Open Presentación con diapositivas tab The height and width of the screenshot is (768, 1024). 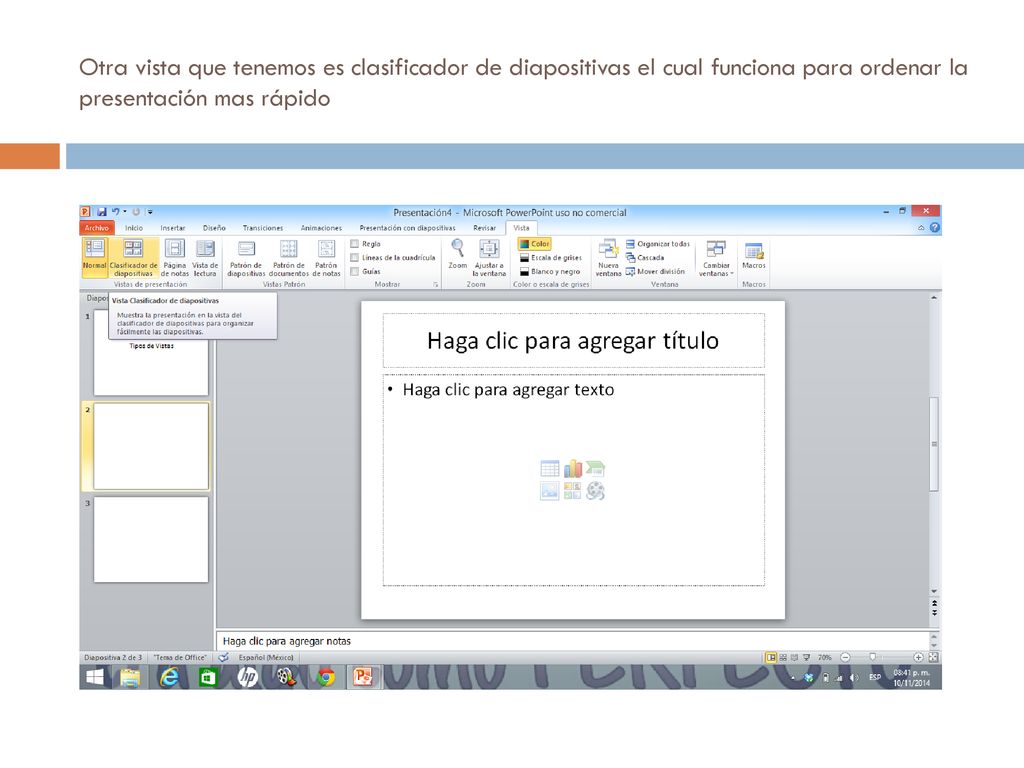(408, 228)
